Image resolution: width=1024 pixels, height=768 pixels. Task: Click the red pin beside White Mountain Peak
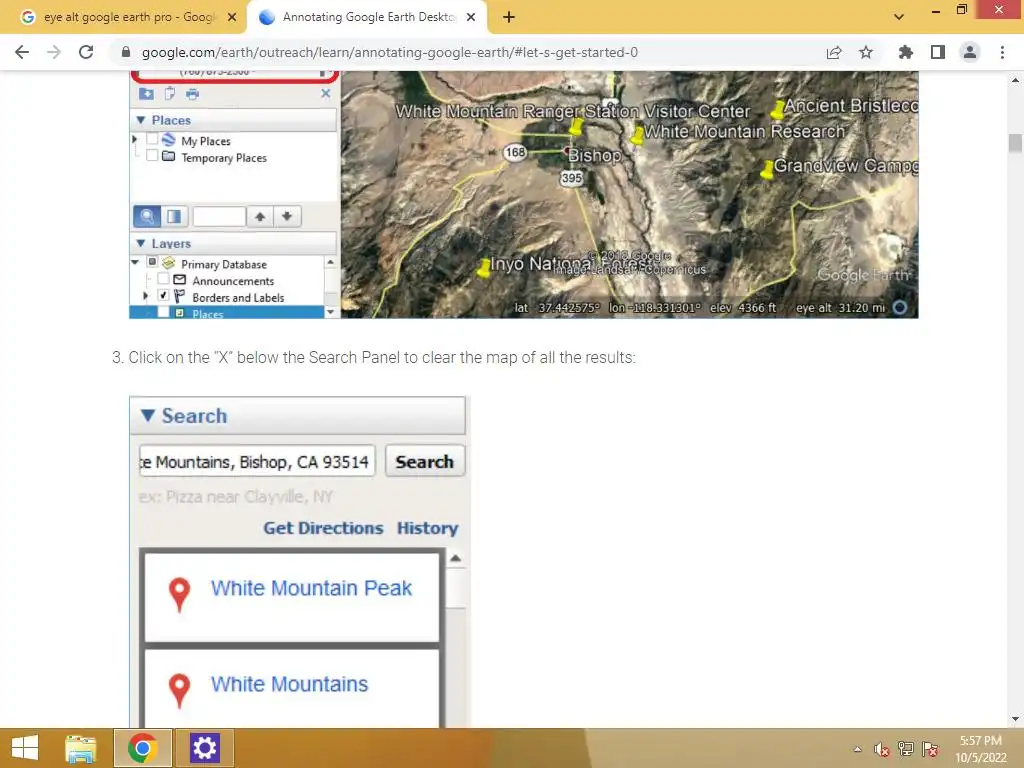pos(180,594)
